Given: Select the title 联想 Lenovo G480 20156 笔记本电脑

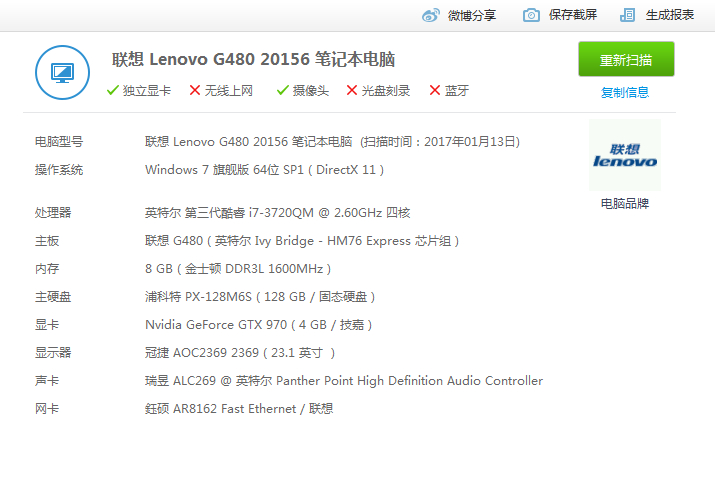Looking at the screenshot, I should tap(254, 59).
